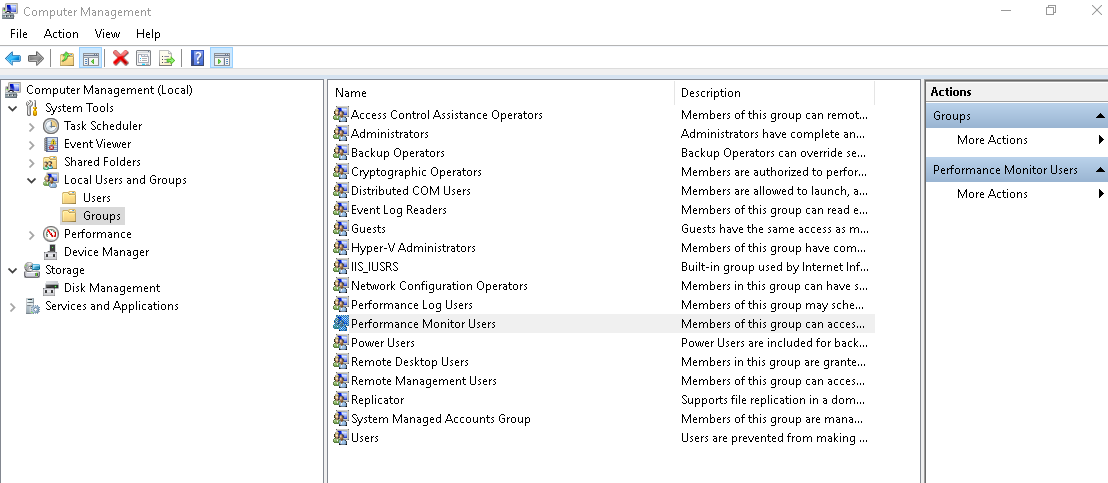
Task: Select the Users folder in tree
Action: [x=97, y=198]
